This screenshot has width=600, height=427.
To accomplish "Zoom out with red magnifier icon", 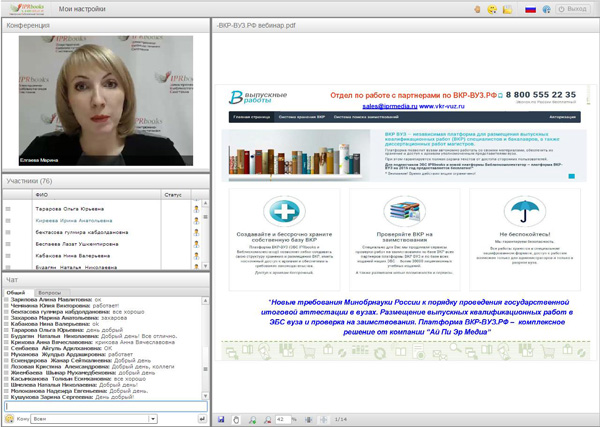I will click(x=267, y=420).
